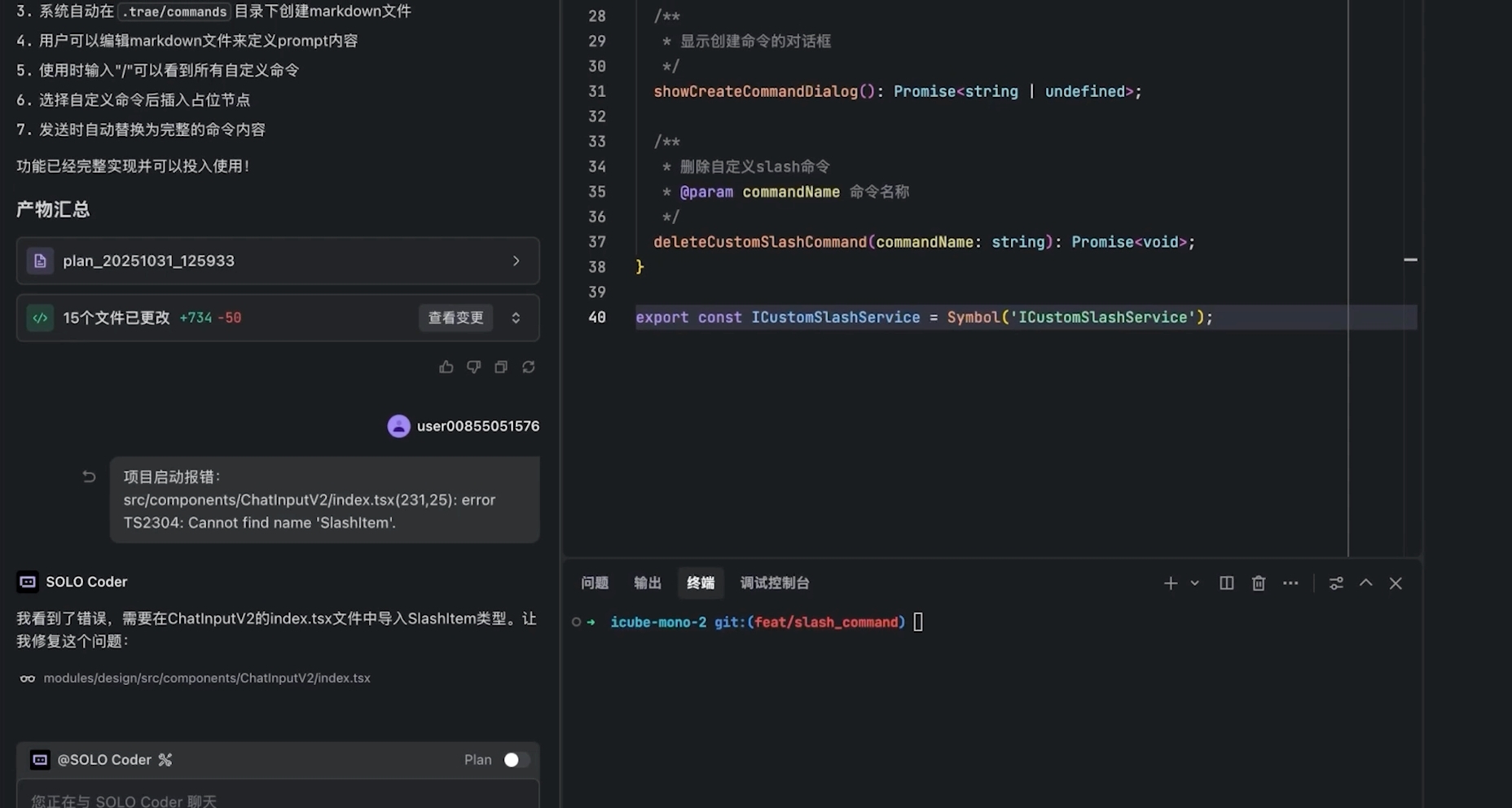Open terminal panel settings sliders icon

(x=1336, y=583)
